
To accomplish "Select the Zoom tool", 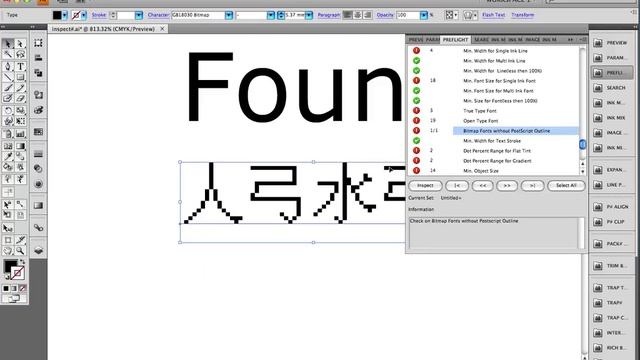I will click(x=20, y=251).
